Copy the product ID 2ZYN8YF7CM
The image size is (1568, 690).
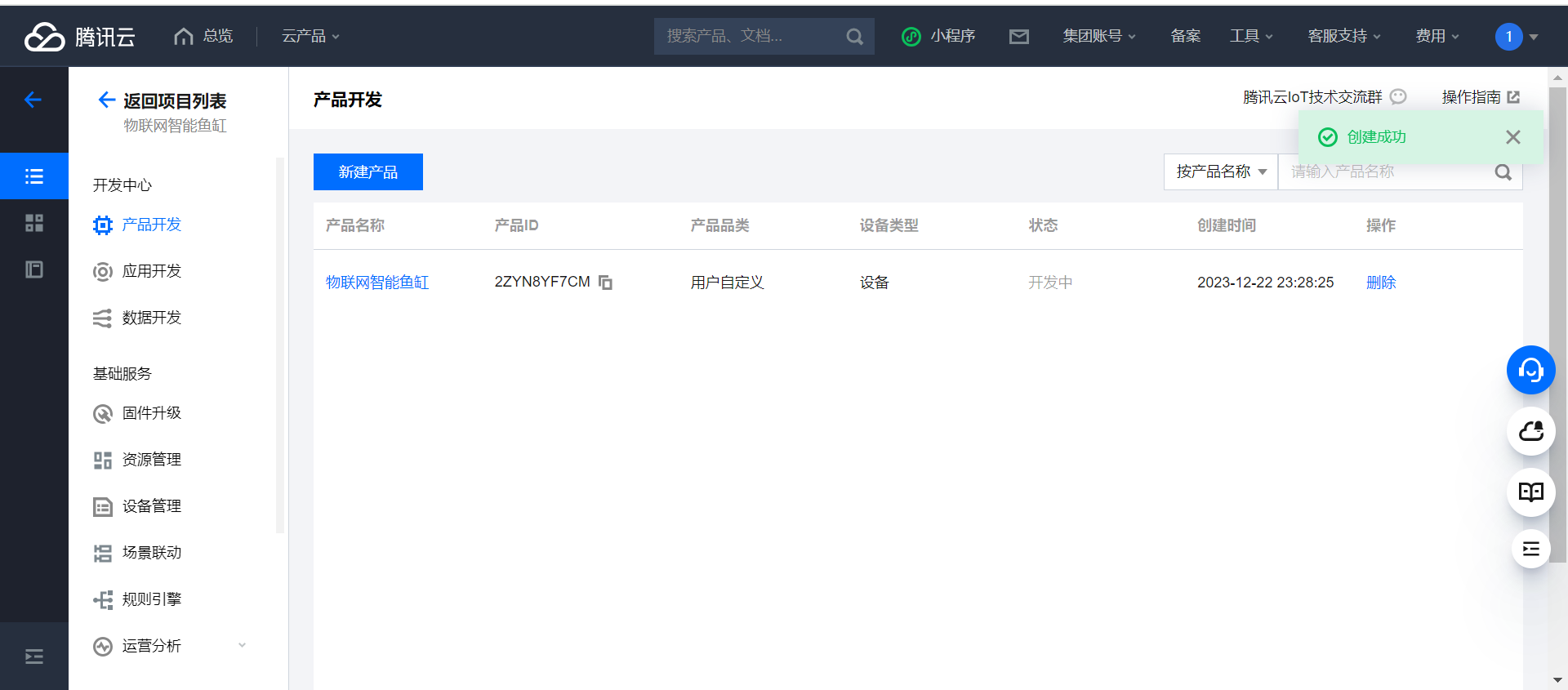[x=605, y=283]
